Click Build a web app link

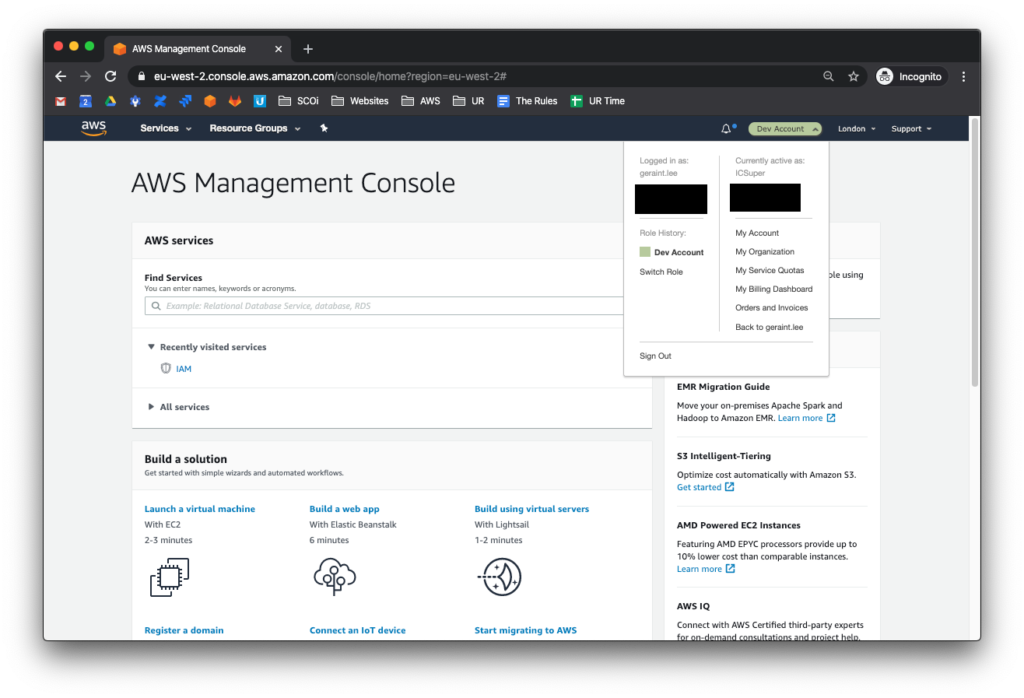[x=344, y=509]
